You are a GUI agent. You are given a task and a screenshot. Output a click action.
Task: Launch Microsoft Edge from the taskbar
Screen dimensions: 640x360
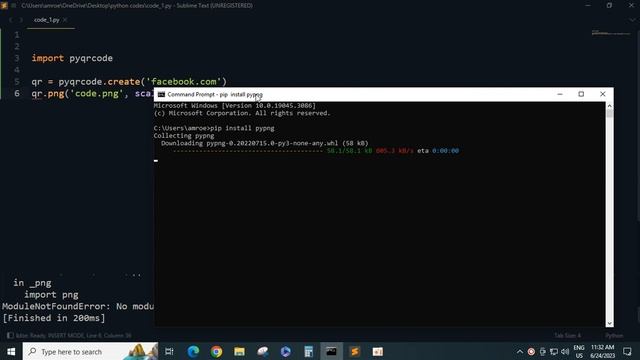point(193,351)
